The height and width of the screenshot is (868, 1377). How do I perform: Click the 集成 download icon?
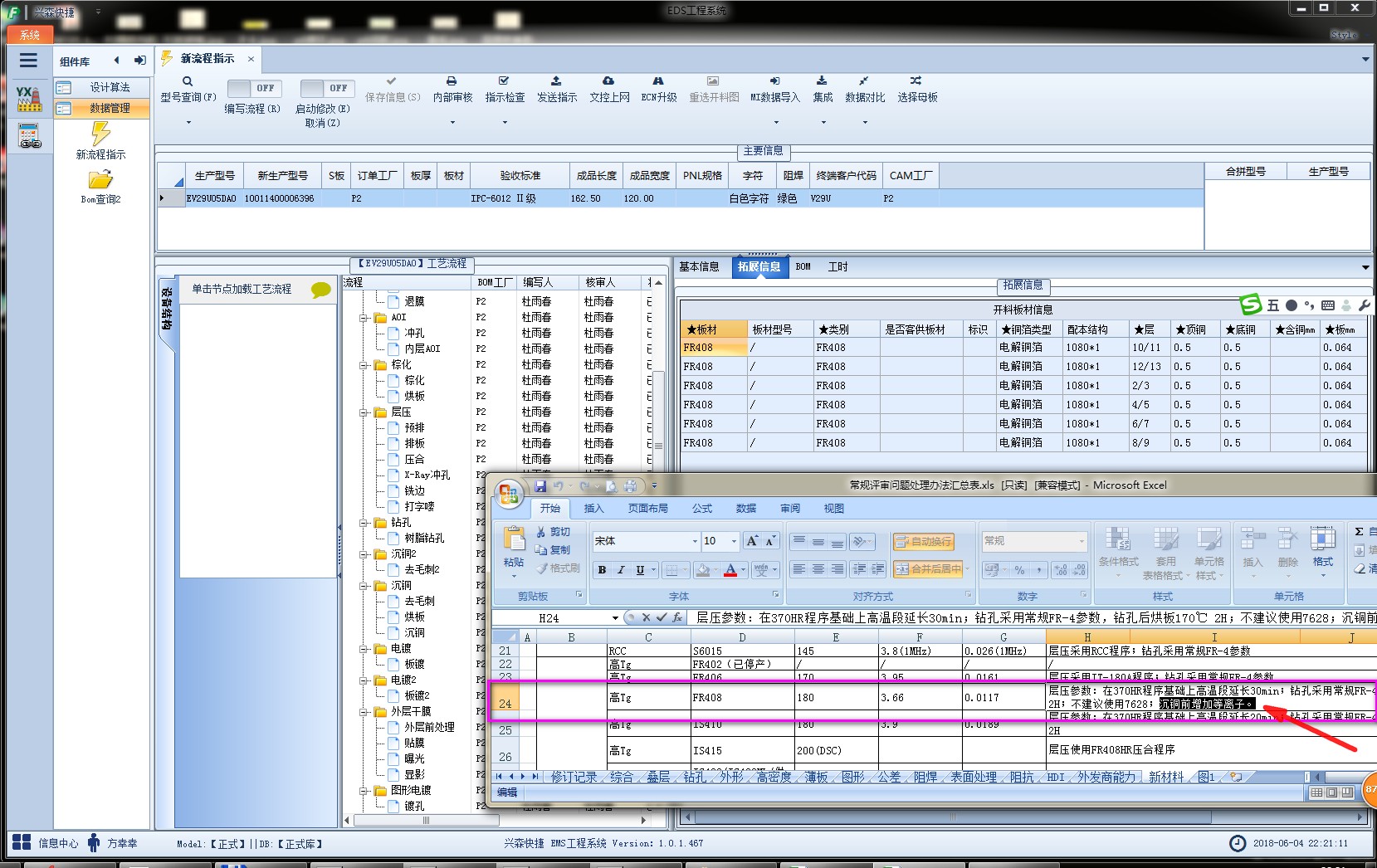[822, 81]
